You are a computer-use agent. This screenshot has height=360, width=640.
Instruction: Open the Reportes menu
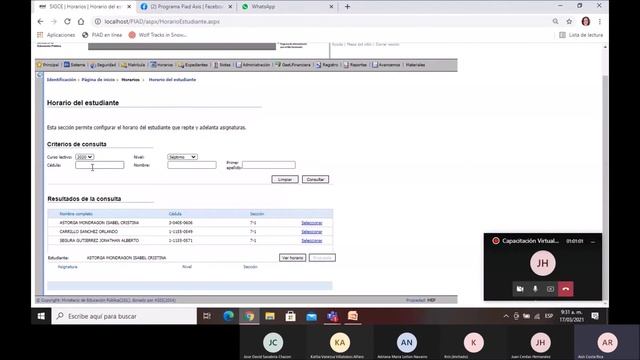(x=355, y=65)
